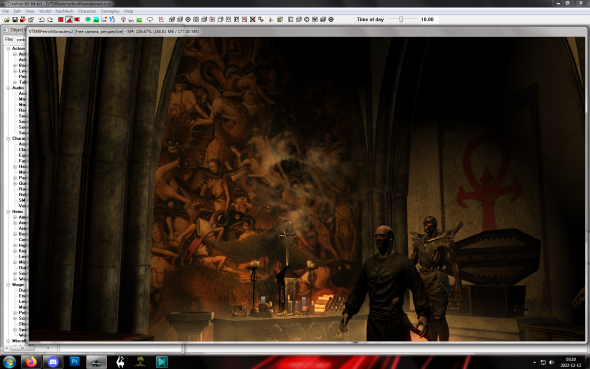Image resolution: width=590 pixels, height=369 pixels.
Task: Click the Save plugin toolbar icon
Action: point(15,20)
